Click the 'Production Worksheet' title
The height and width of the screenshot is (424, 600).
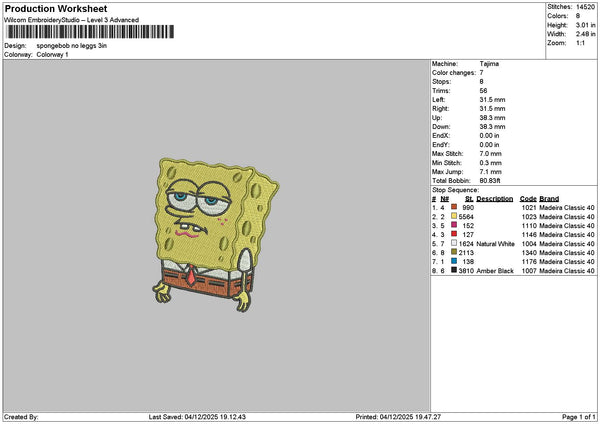click(x=56, y=9)
